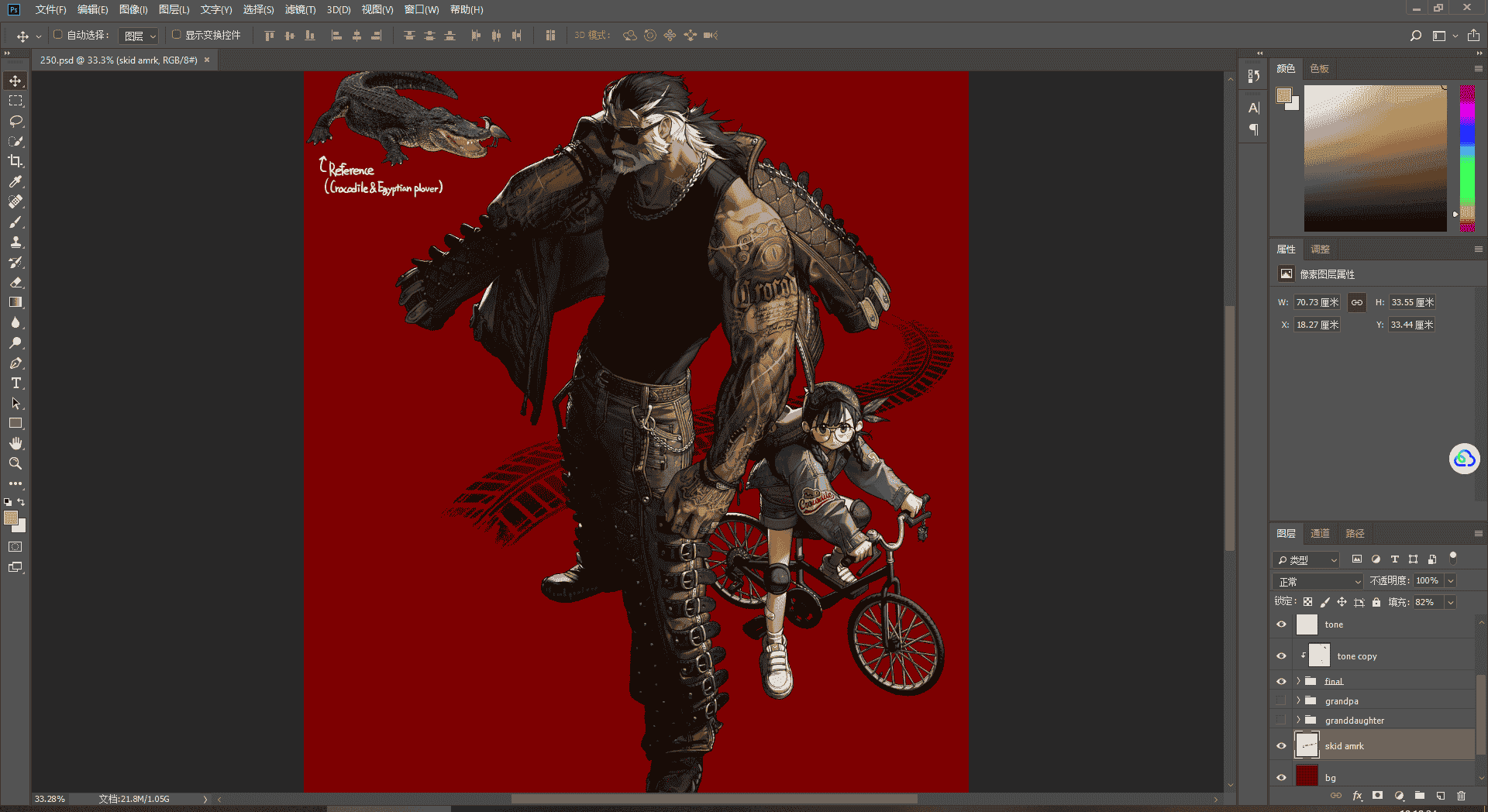Select the Pen tool

click(15, 363)
